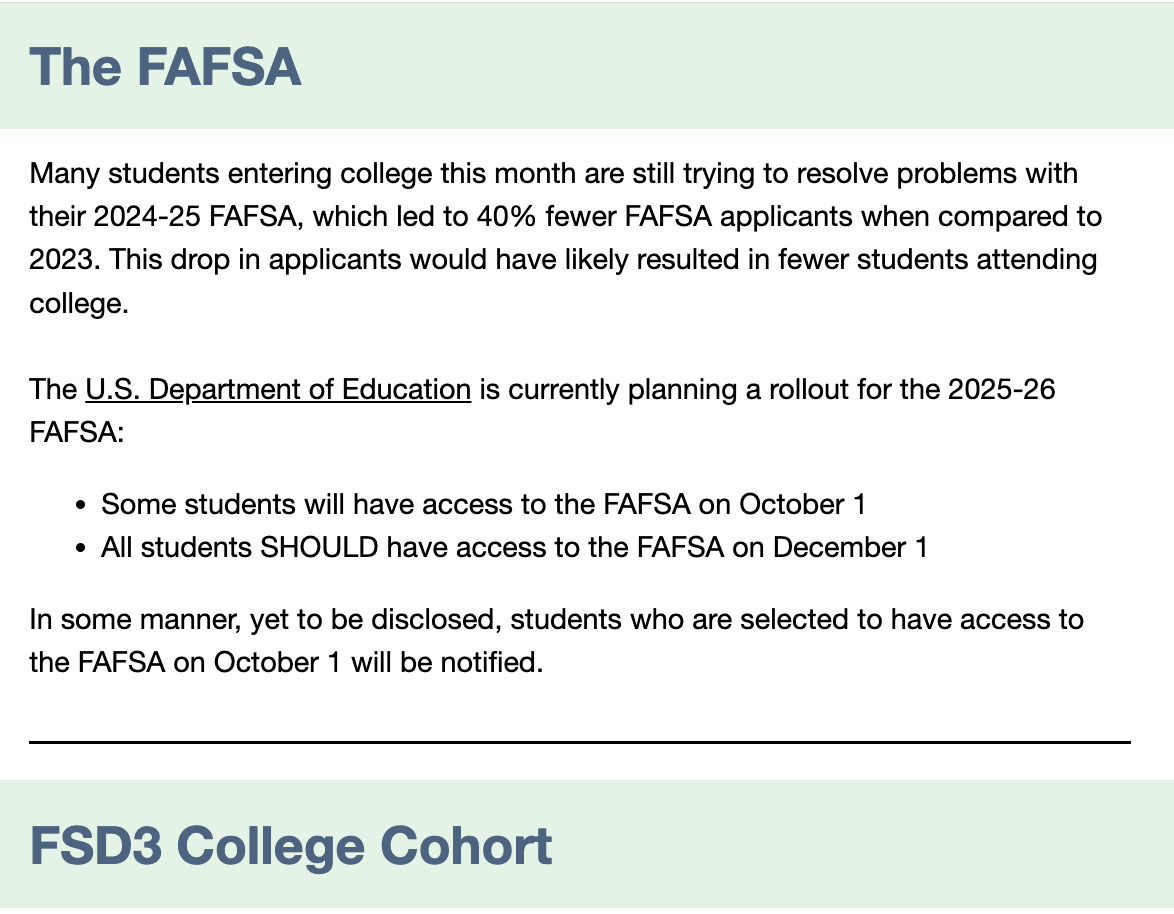Click "FAFSA:" before the bullet list

pos(76,433)
